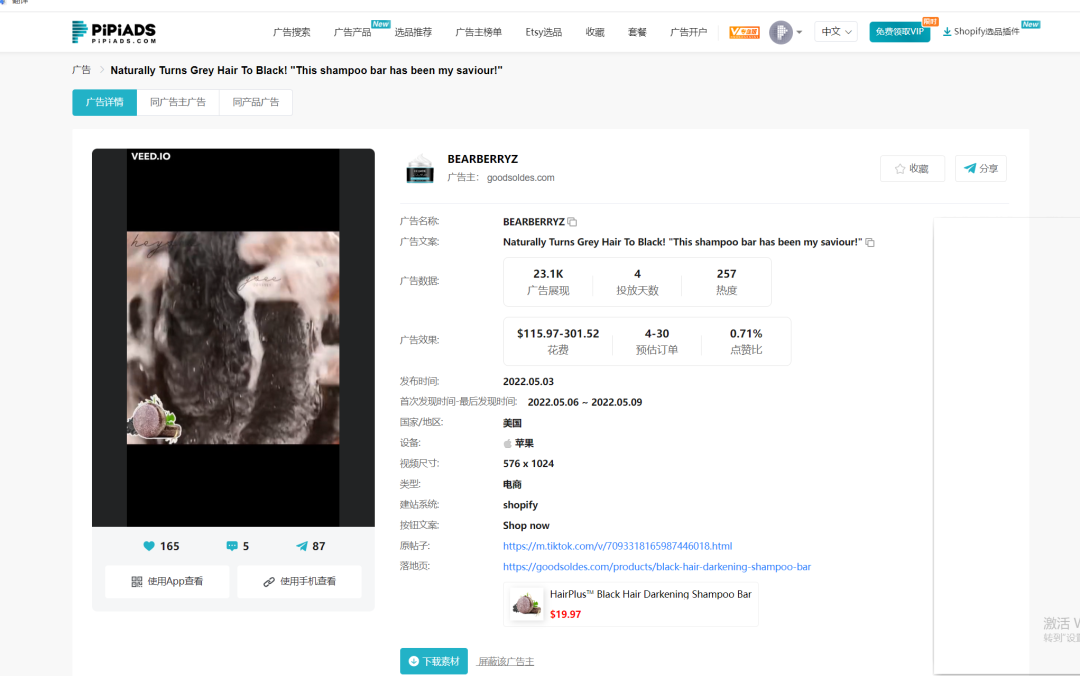
Task: Switch to the 同产品广告 tab
Action: pos(256,102)
